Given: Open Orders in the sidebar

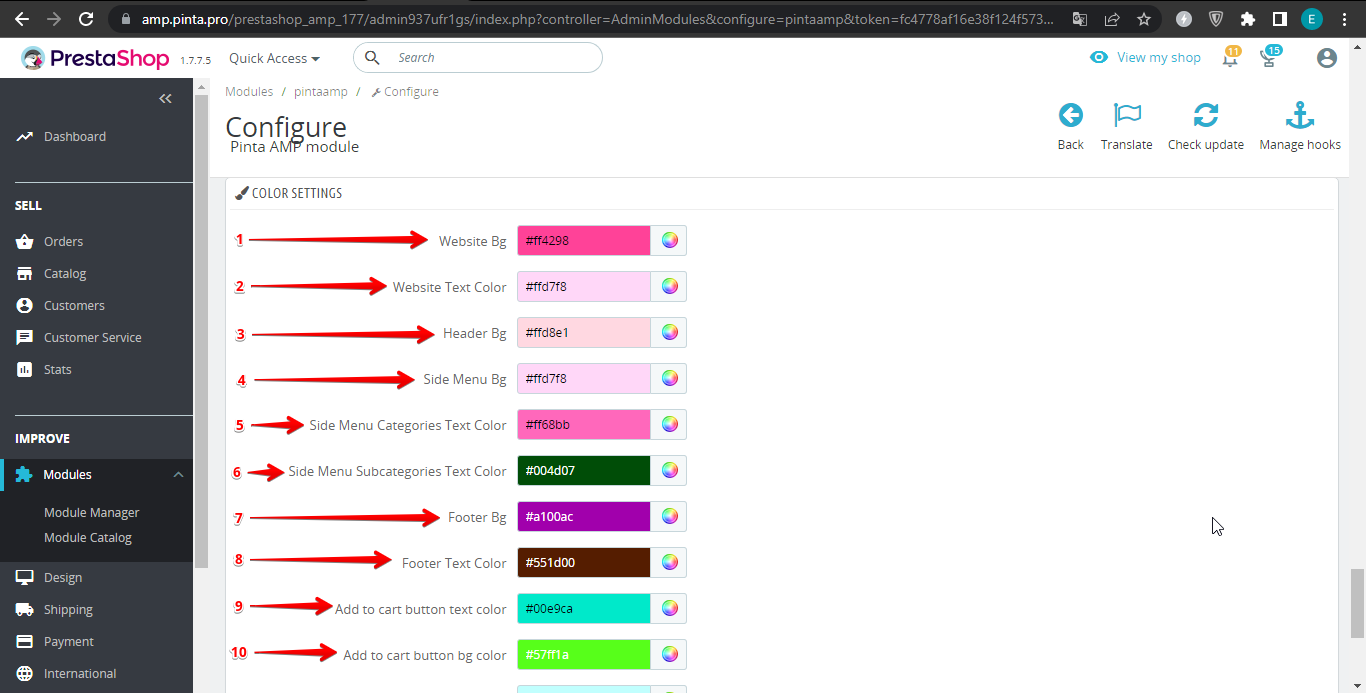Looking at the screenshot, I should coord(63,241).
